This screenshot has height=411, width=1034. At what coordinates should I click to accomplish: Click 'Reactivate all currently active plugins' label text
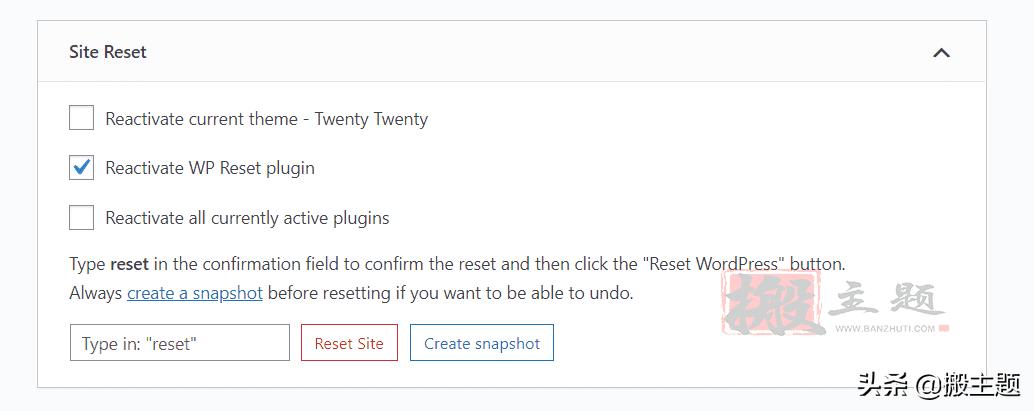pyautogui.click(x=247, y=217)
